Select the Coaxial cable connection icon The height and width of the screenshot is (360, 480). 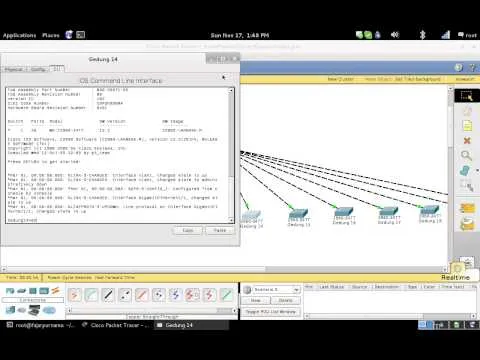[x=175, y=295]
